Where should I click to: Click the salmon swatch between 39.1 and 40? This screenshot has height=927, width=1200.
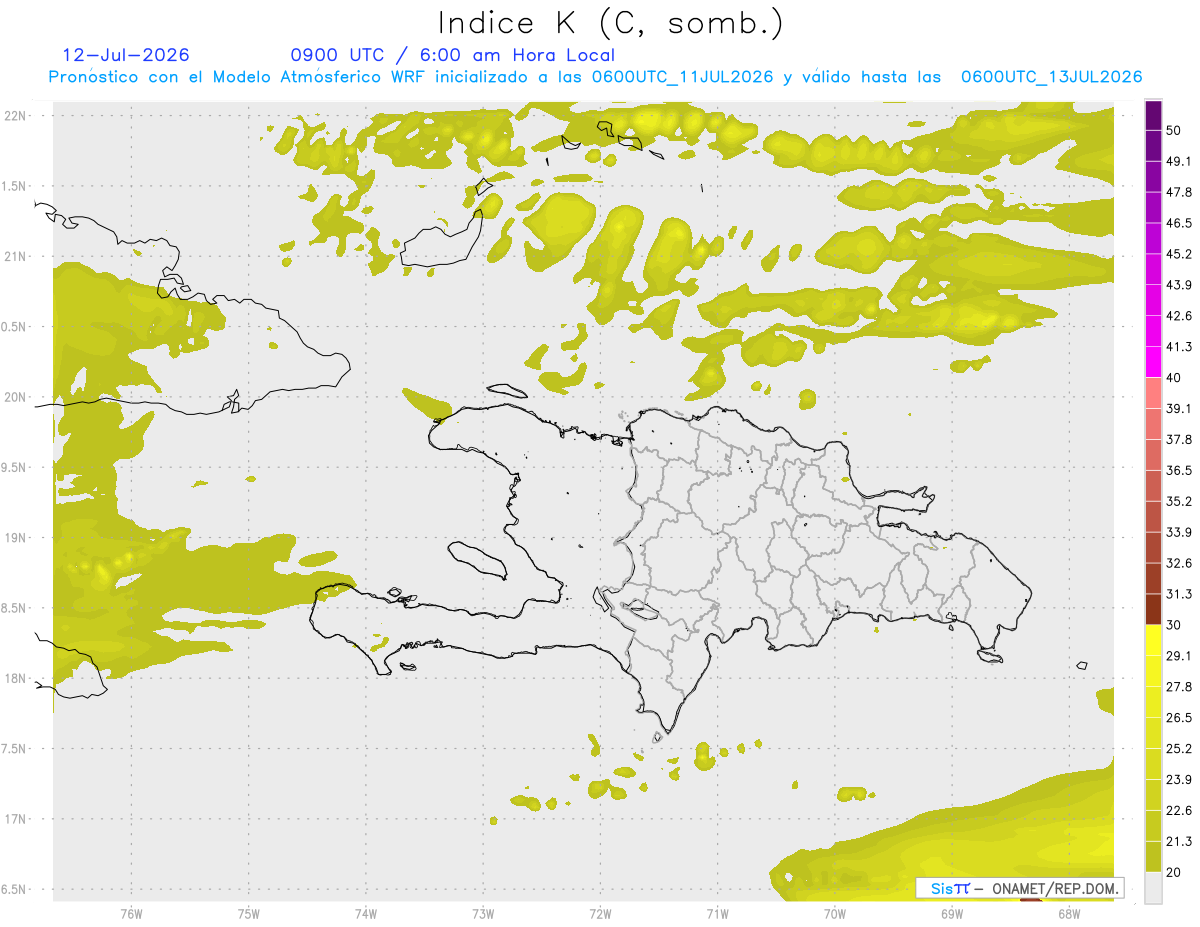click(x=1153, y=393)
